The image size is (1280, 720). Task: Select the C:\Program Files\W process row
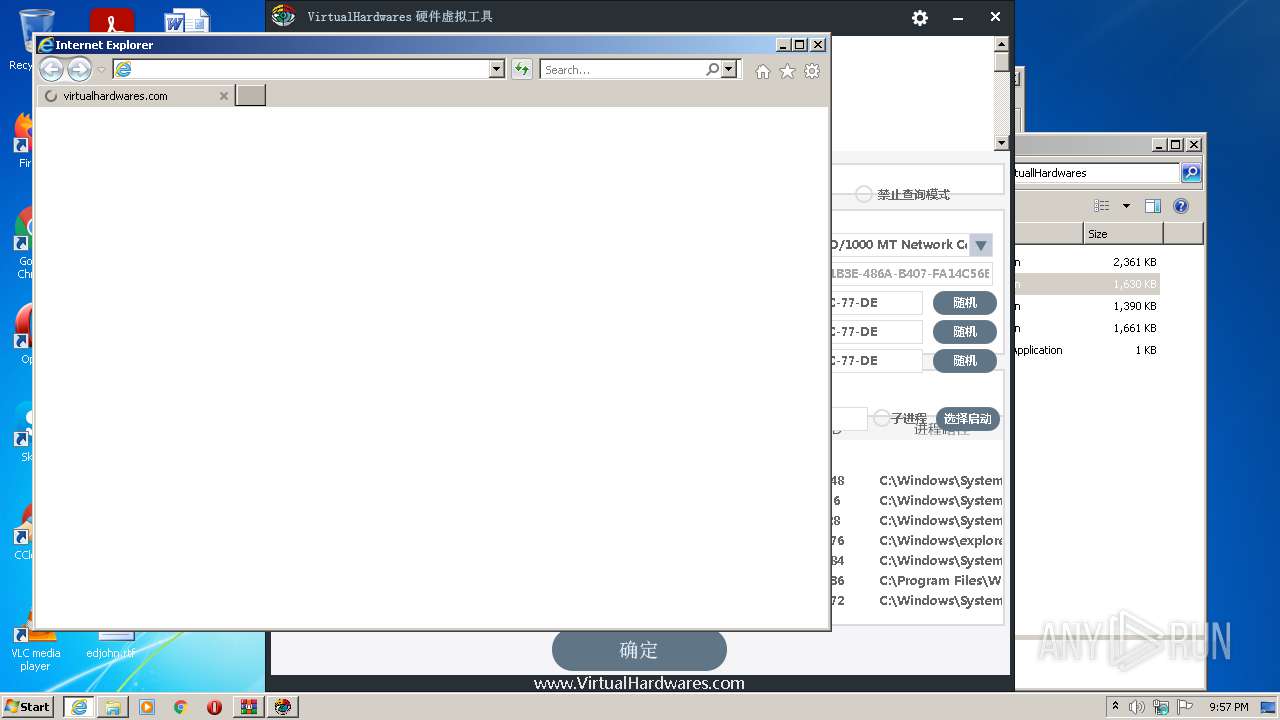916,581
